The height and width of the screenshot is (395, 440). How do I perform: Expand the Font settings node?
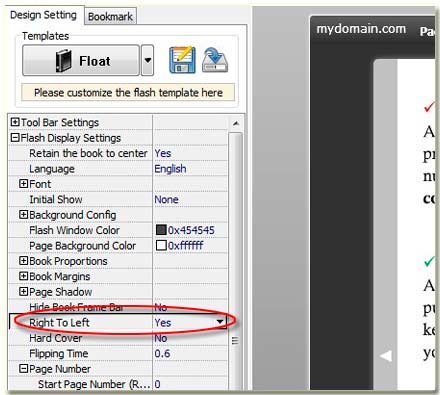(23, 184)
